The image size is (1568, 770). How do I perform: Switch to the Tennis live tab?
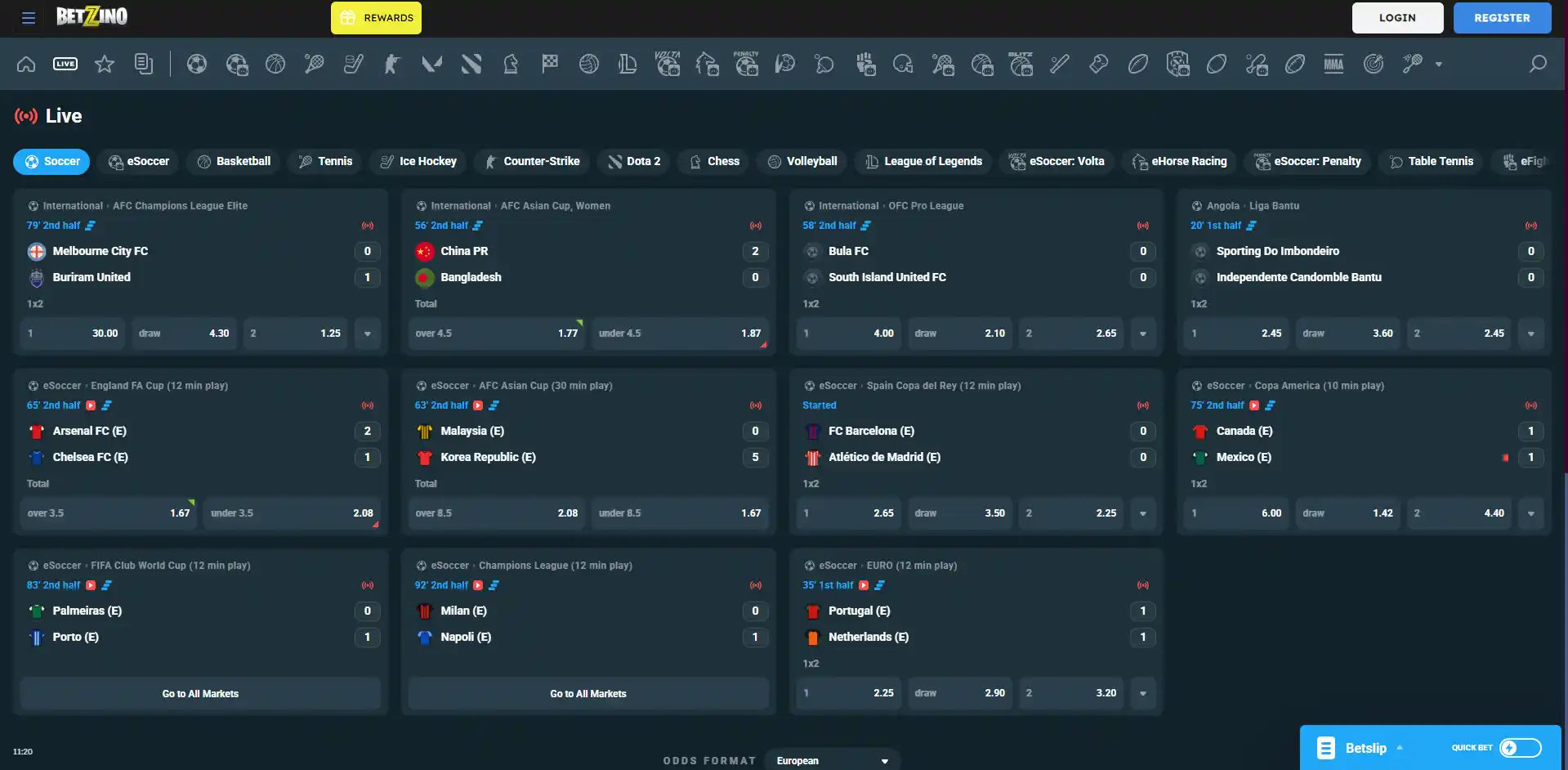(x=325, y=162)
